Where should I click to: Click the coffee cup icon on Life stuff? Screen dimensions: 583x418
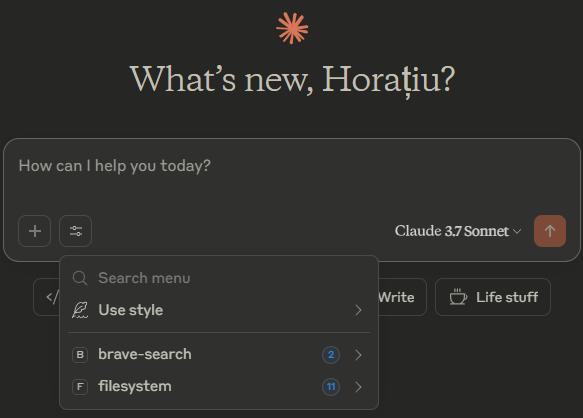tap(458, 297)
